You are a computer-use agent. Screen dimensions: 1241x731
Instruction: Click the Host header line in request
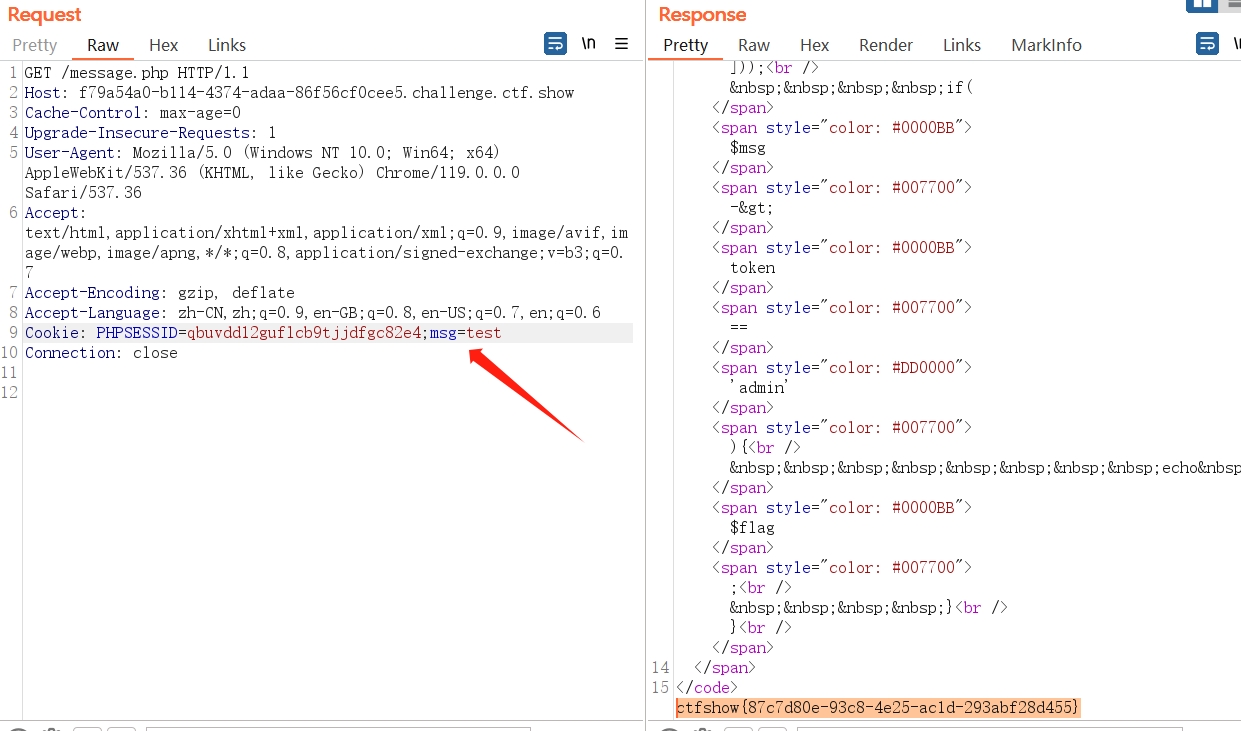click(x=300, y=93)
